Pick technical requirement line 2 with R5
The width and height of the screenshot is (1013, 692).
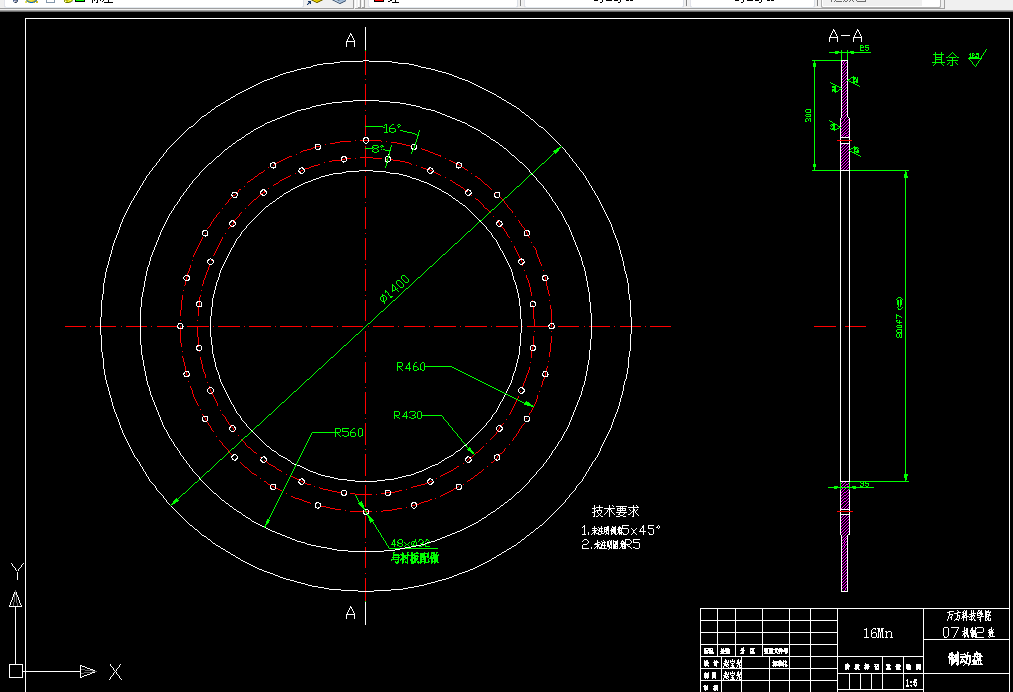(611, 544)
